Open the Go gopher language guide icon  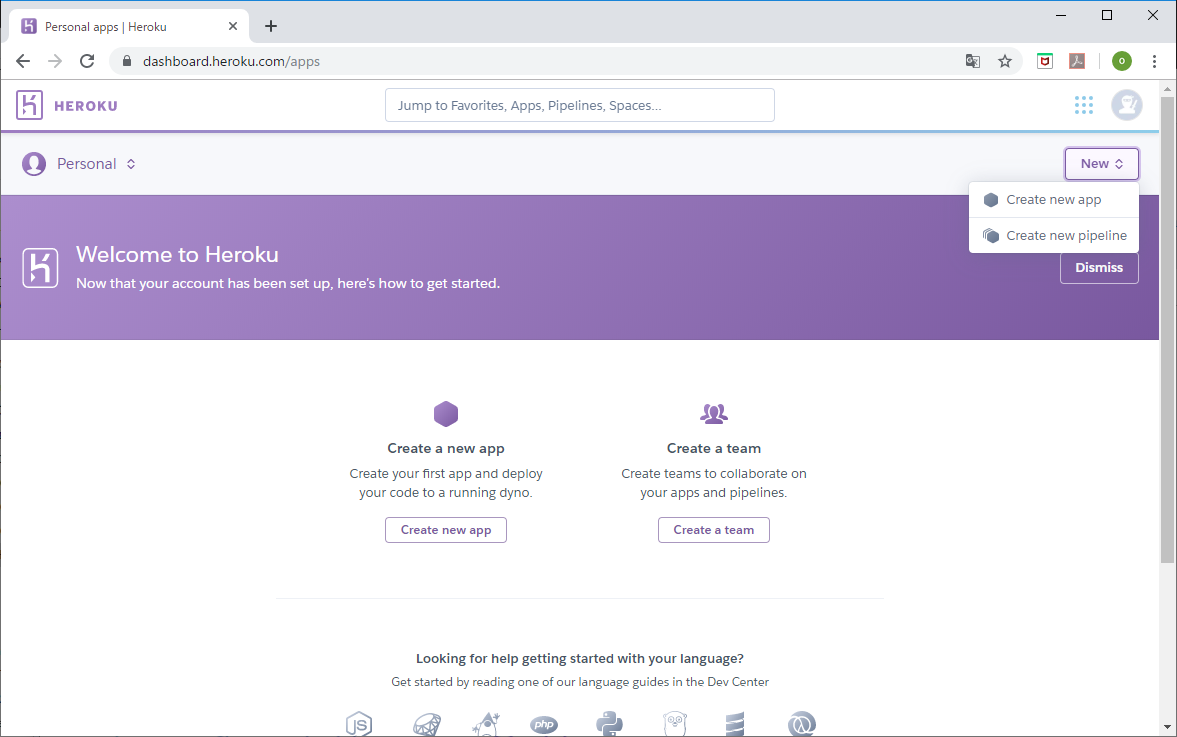tap(676, 724)
